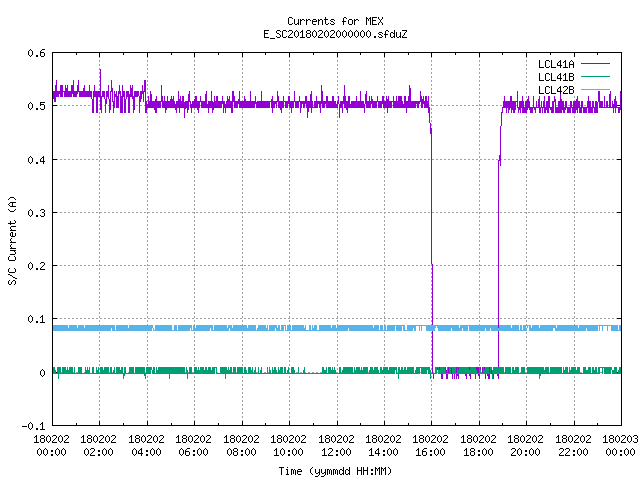Click the 0.4 y-axis tick label
Image resolution: width=640 pixels, height=480 pixels.
point(36,160)
